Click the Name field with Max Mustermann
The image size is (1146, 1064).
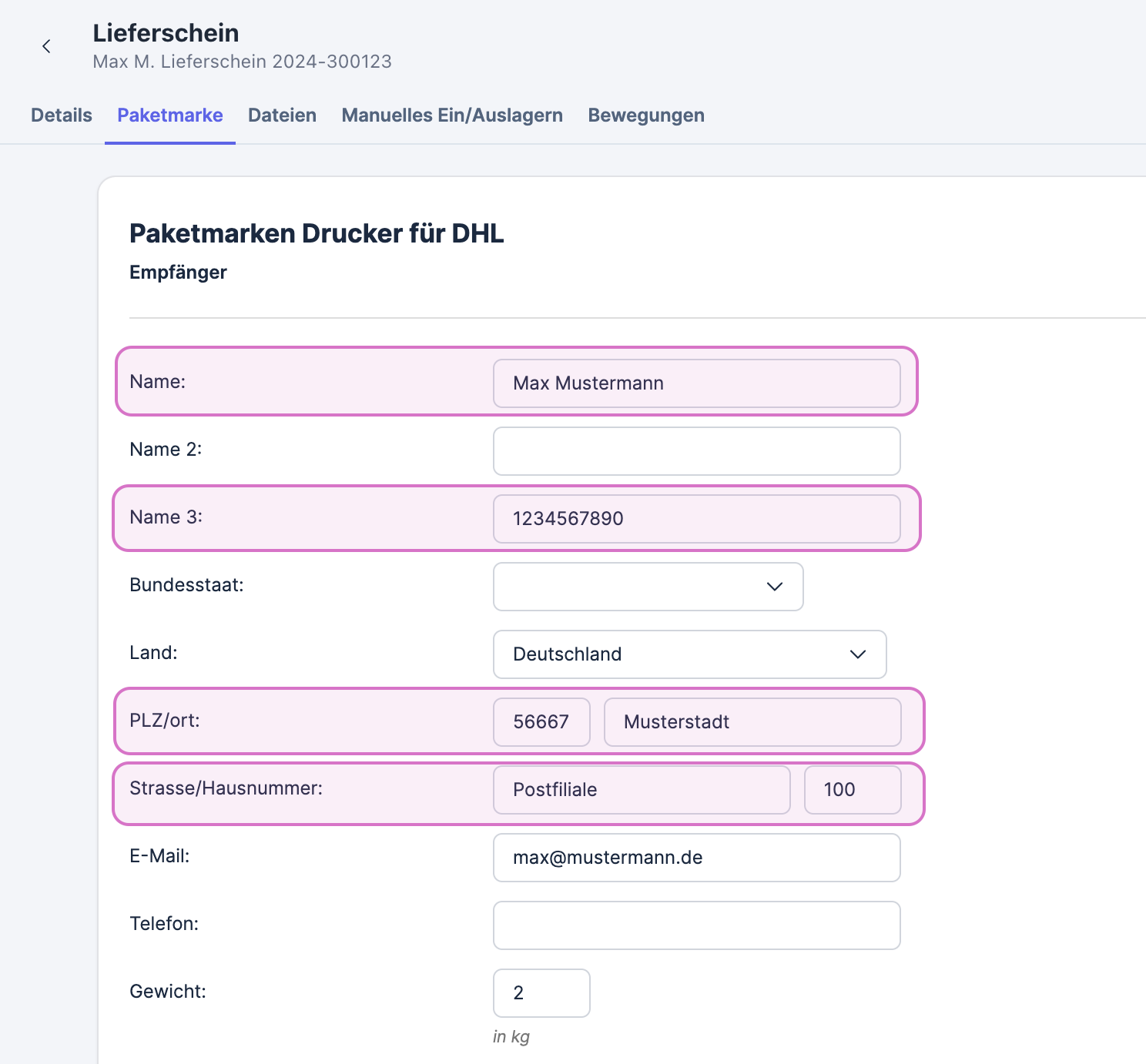[696, 383]
